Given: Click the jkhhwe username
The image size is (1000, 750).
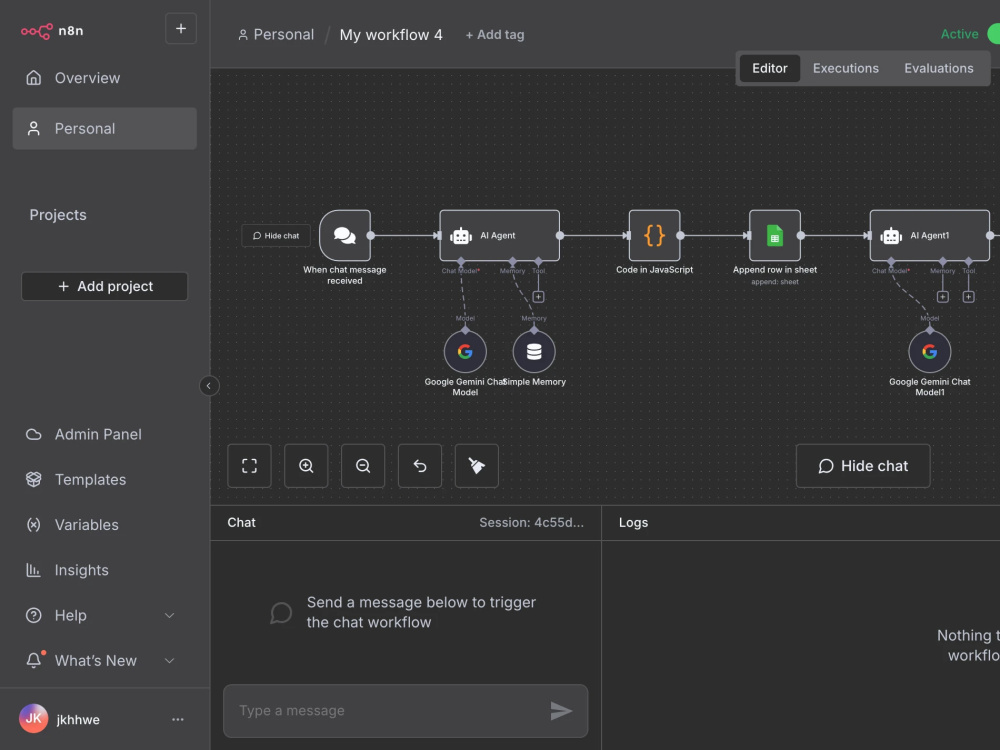Looking at the screenshot, I should (78, 719).
